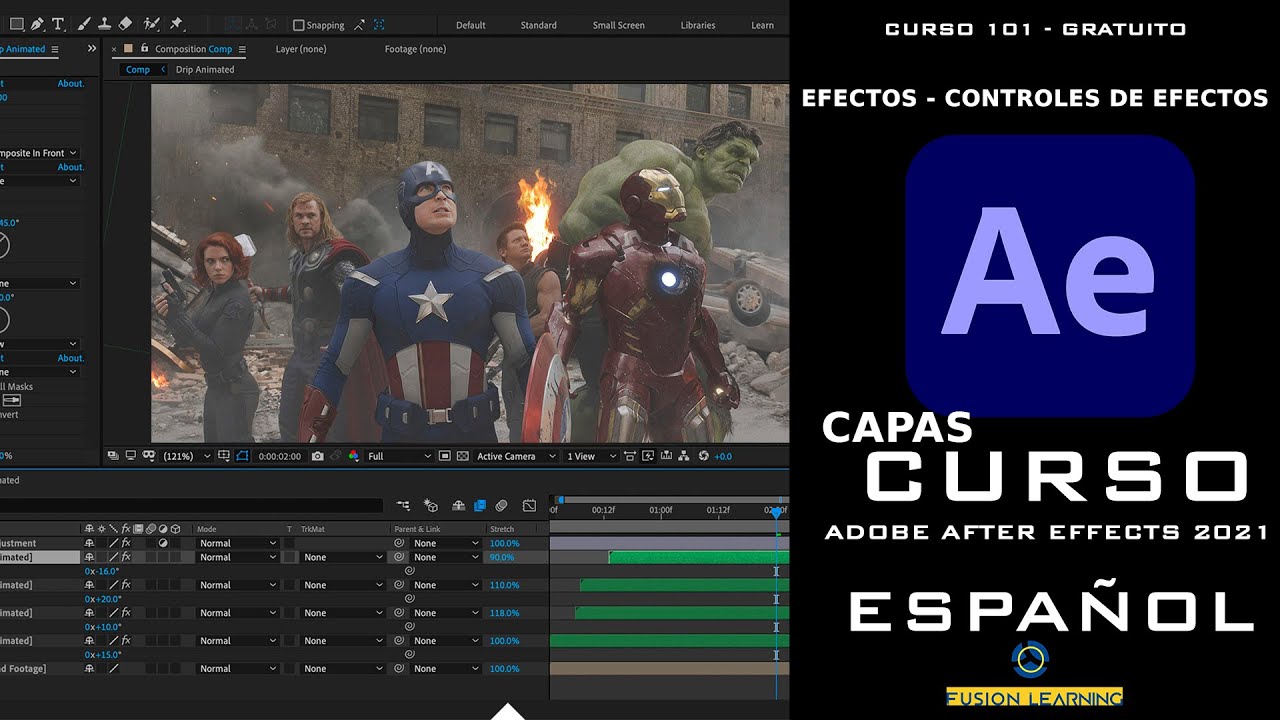Open the Mode dropdown on the Adjustment layer
This screenshot has height=720, width=1280.
coord(238,543)
